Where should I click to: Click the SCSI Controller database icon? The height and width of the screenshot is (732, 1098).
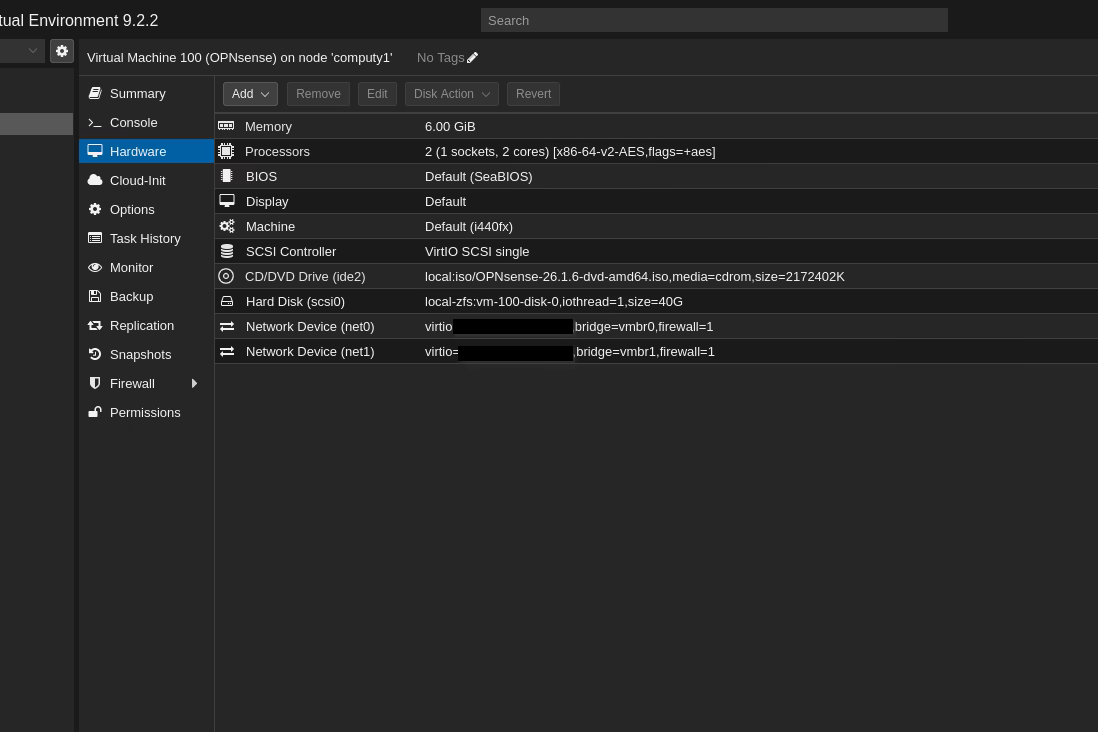click(x=226, y=251)
